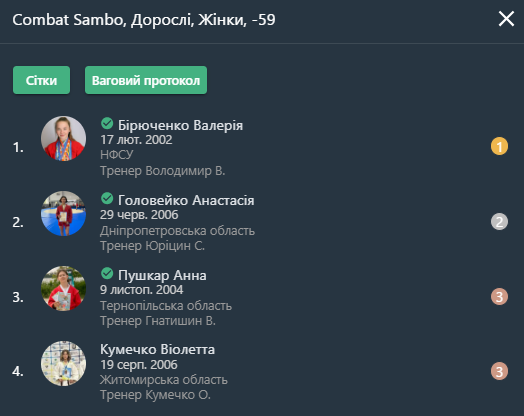Open Пушкар Анна's profile photo

coord(63,288)
